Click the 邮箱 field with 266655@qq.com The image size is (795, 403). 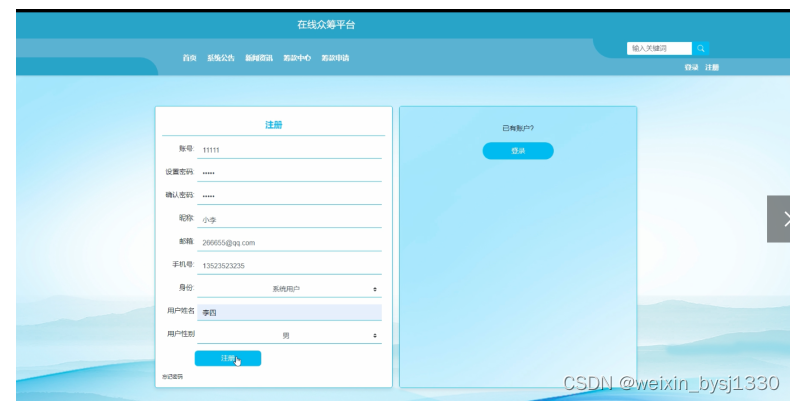coord(289,243)
